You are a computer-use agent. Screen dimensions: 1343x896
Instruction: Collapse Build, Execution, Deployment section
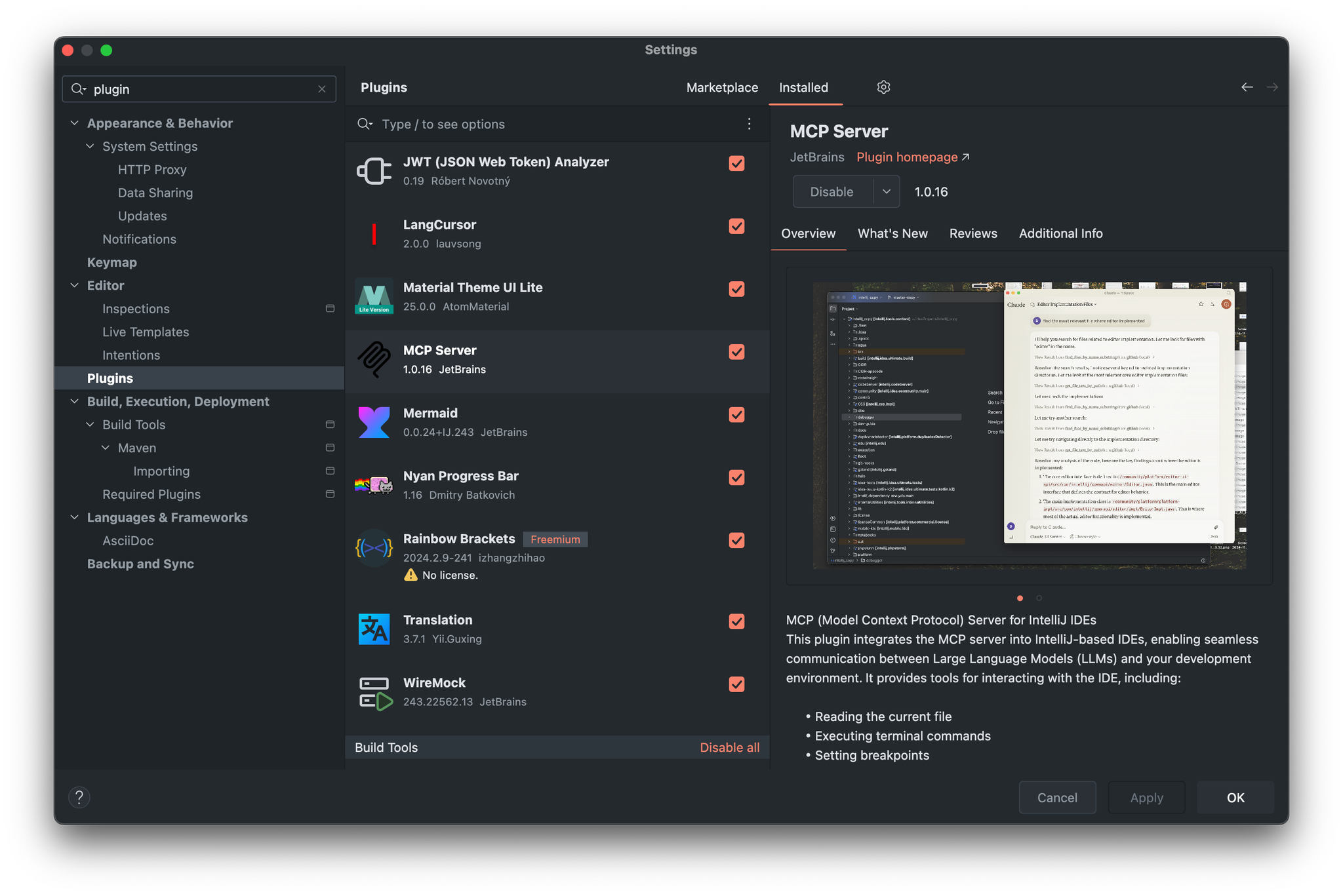tap(75, 402)
